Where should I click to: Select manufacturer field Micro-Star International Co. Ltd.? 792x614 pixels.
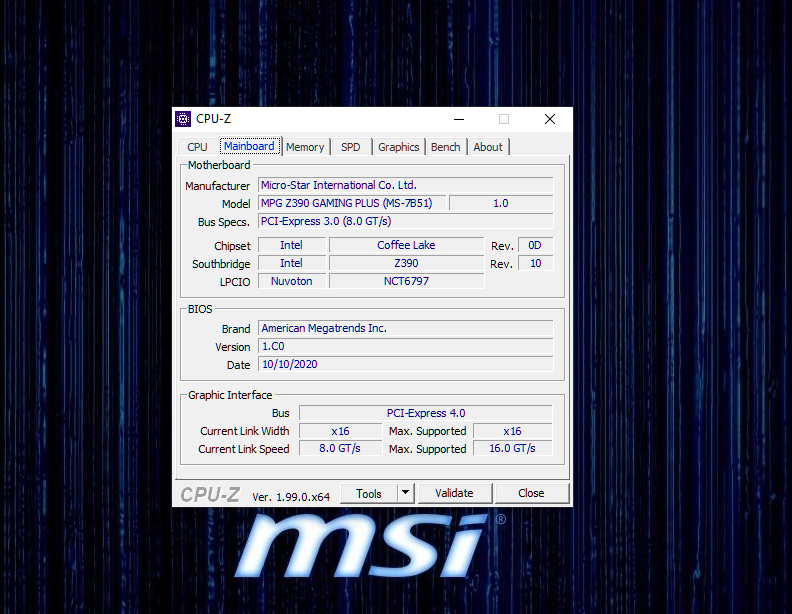pos(406,185)
